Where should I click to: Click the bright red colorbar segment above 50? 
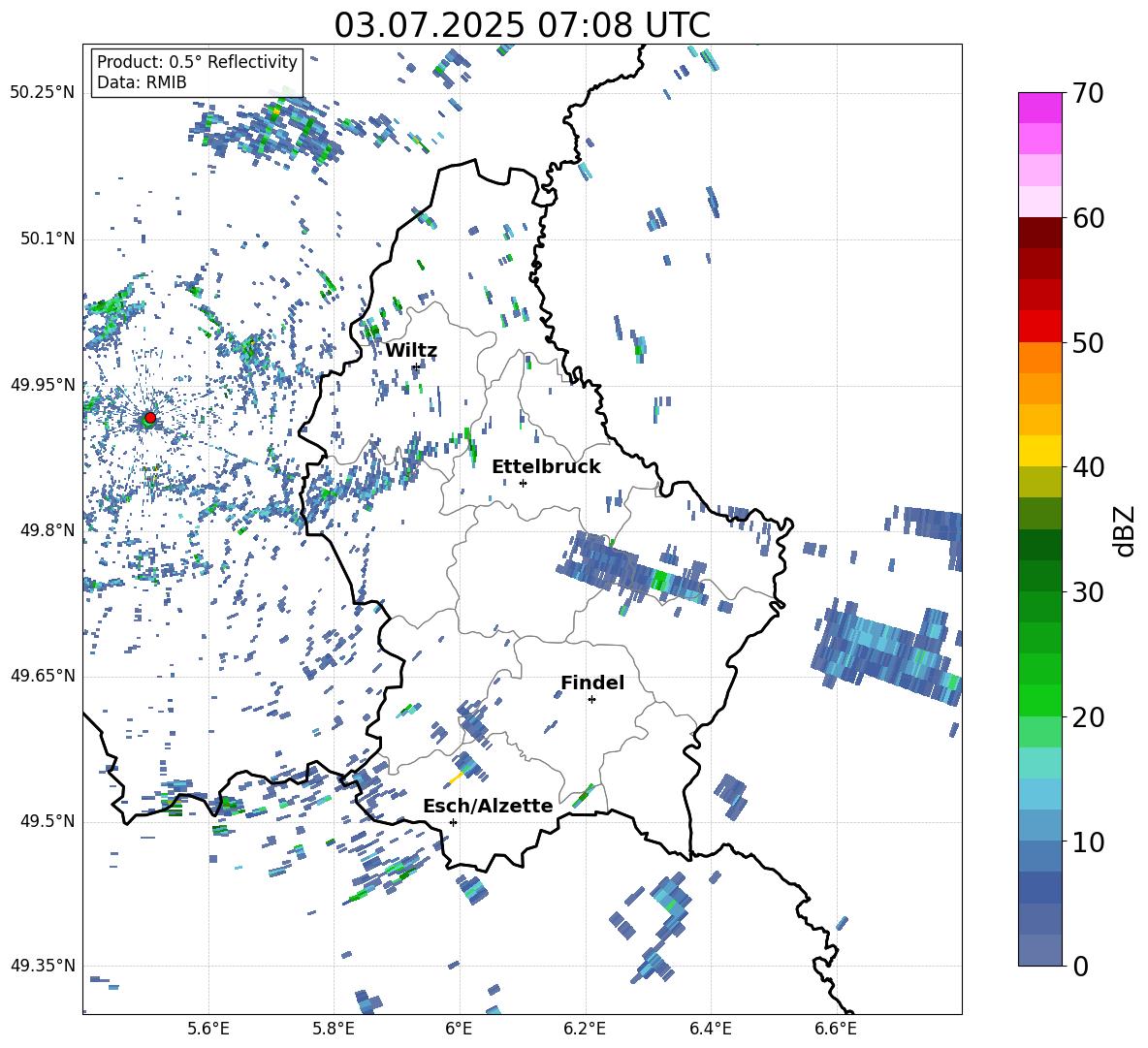1039,327
